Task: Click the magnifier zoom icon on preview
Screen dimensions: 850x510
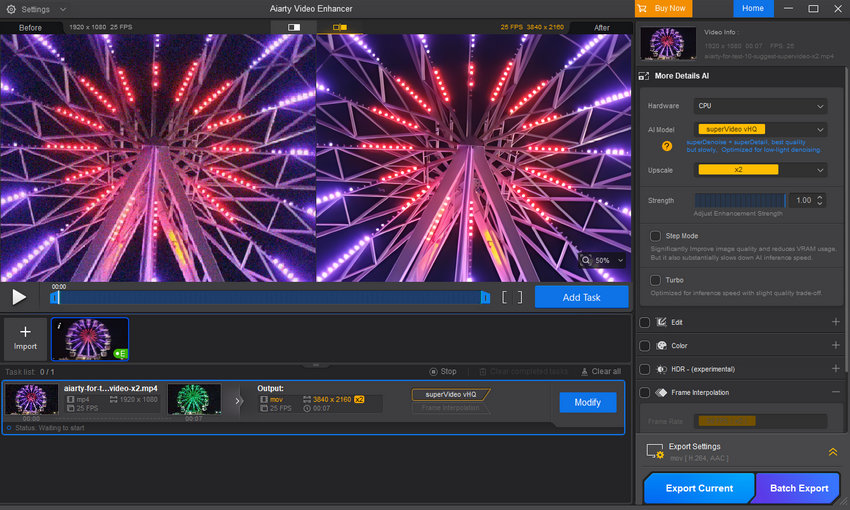Action: [586, 260]
